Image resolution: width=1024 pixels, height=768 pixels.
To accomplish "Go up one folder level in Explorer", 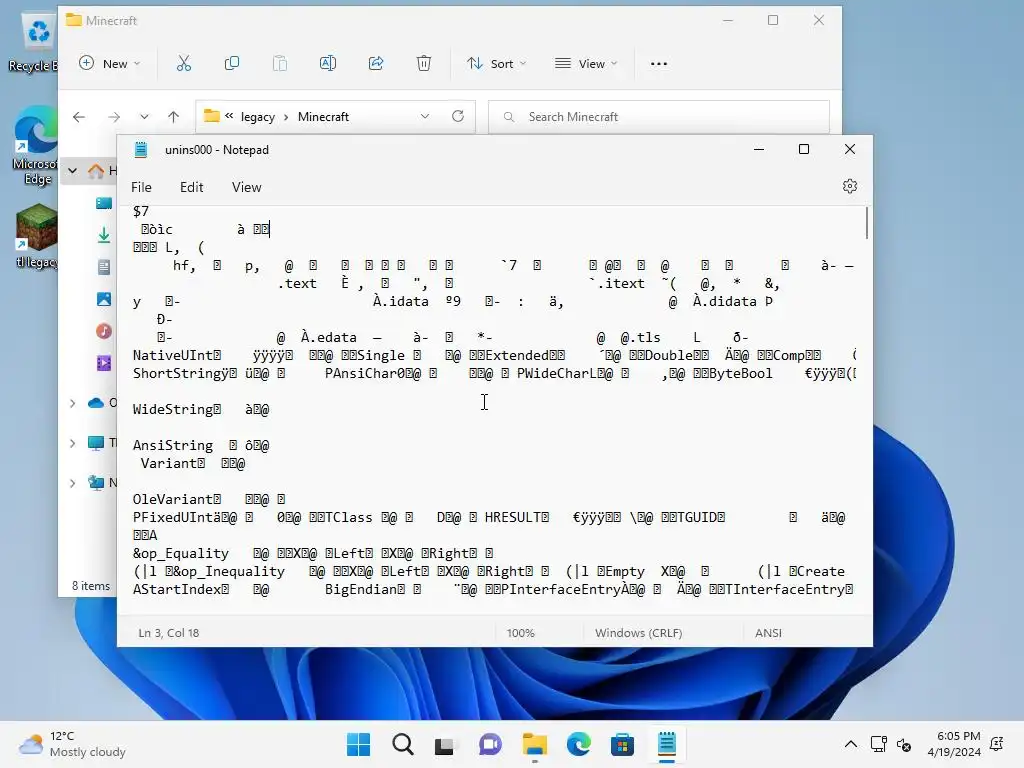I will click(x=173, y=117).
